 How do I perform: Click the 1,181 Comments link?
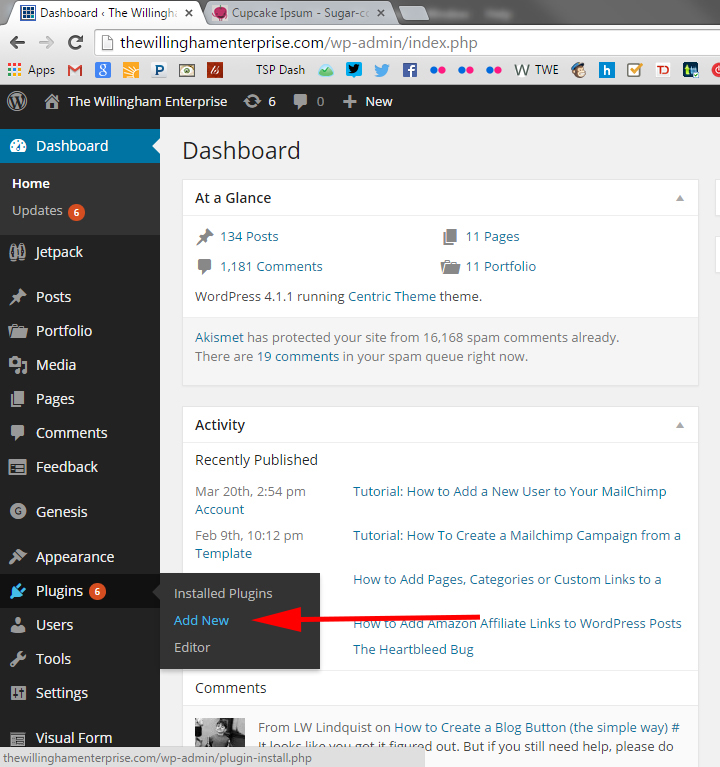coord(271,267)
